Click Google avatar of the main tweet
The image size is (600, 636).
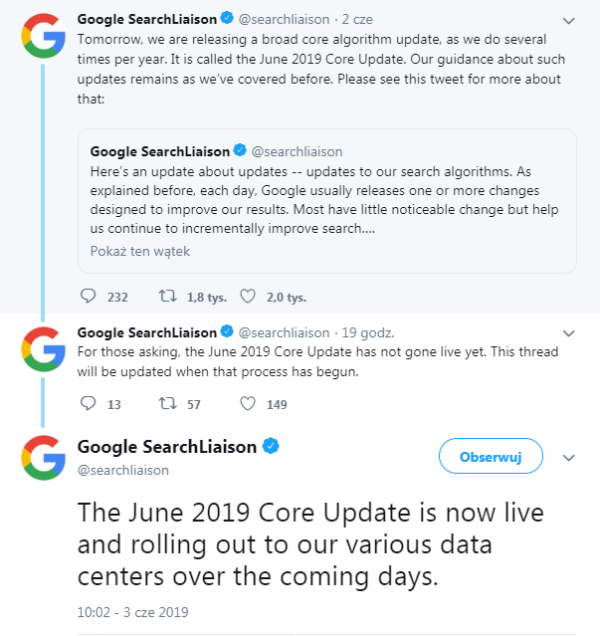coord(43,458)
